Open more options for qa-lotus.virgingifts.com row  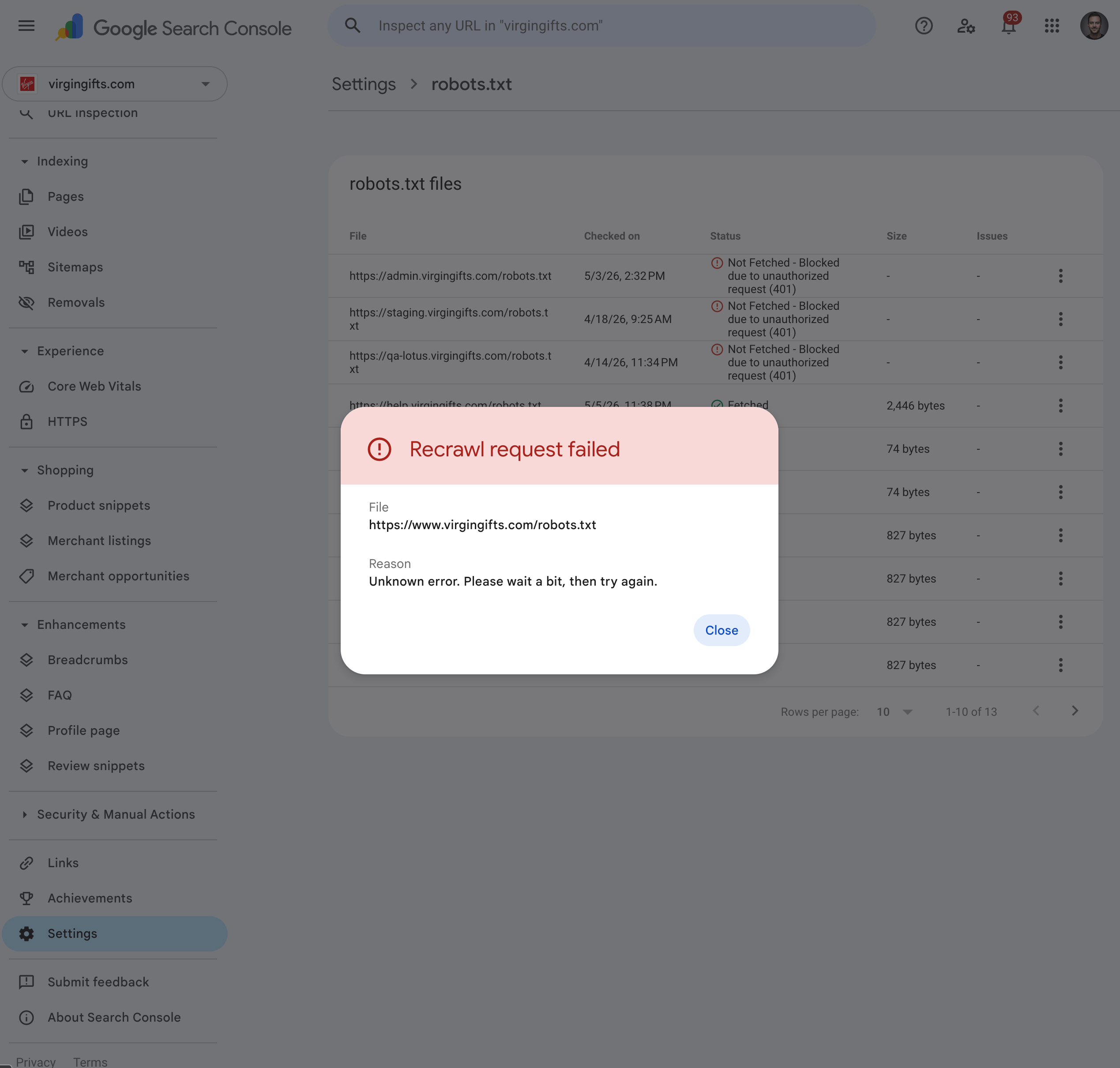(x=1060, y=363)
